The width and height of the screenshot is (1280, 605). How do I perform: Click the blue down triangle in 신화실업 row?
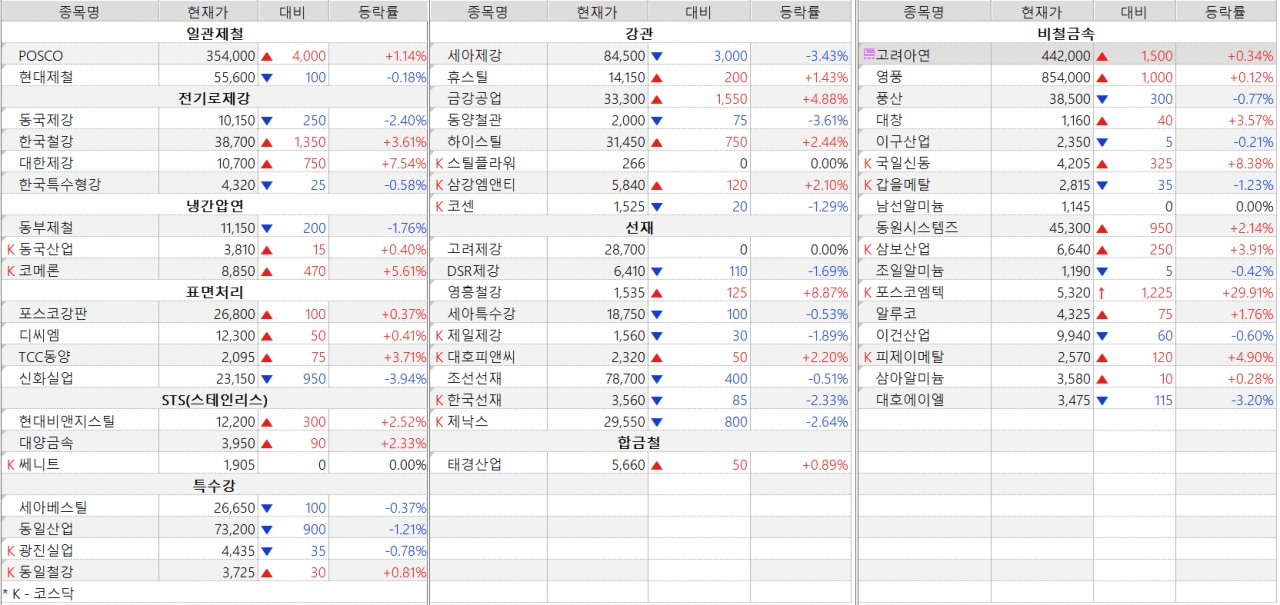coord(267,379)
